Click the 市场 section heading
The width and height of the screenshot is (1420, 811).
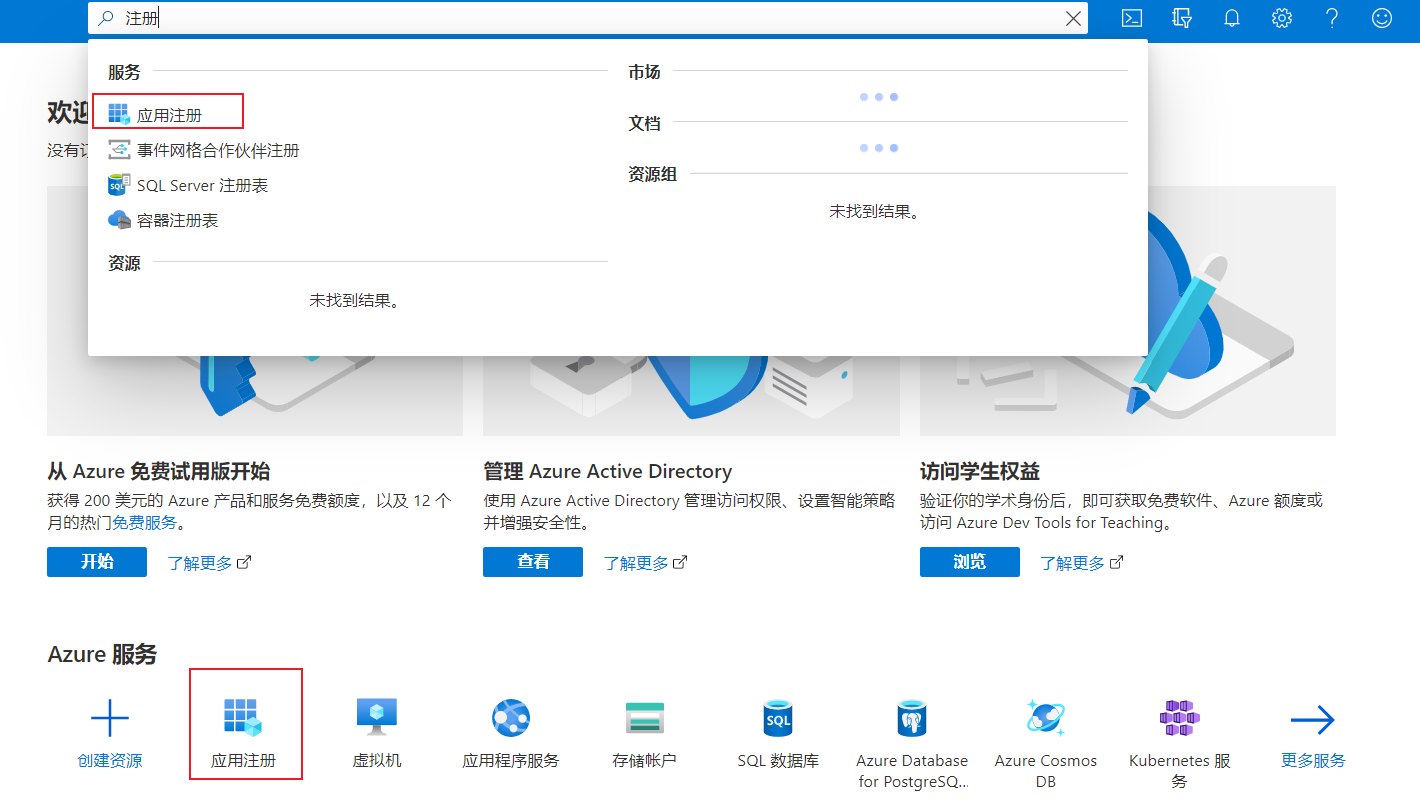tap(644, 72)
